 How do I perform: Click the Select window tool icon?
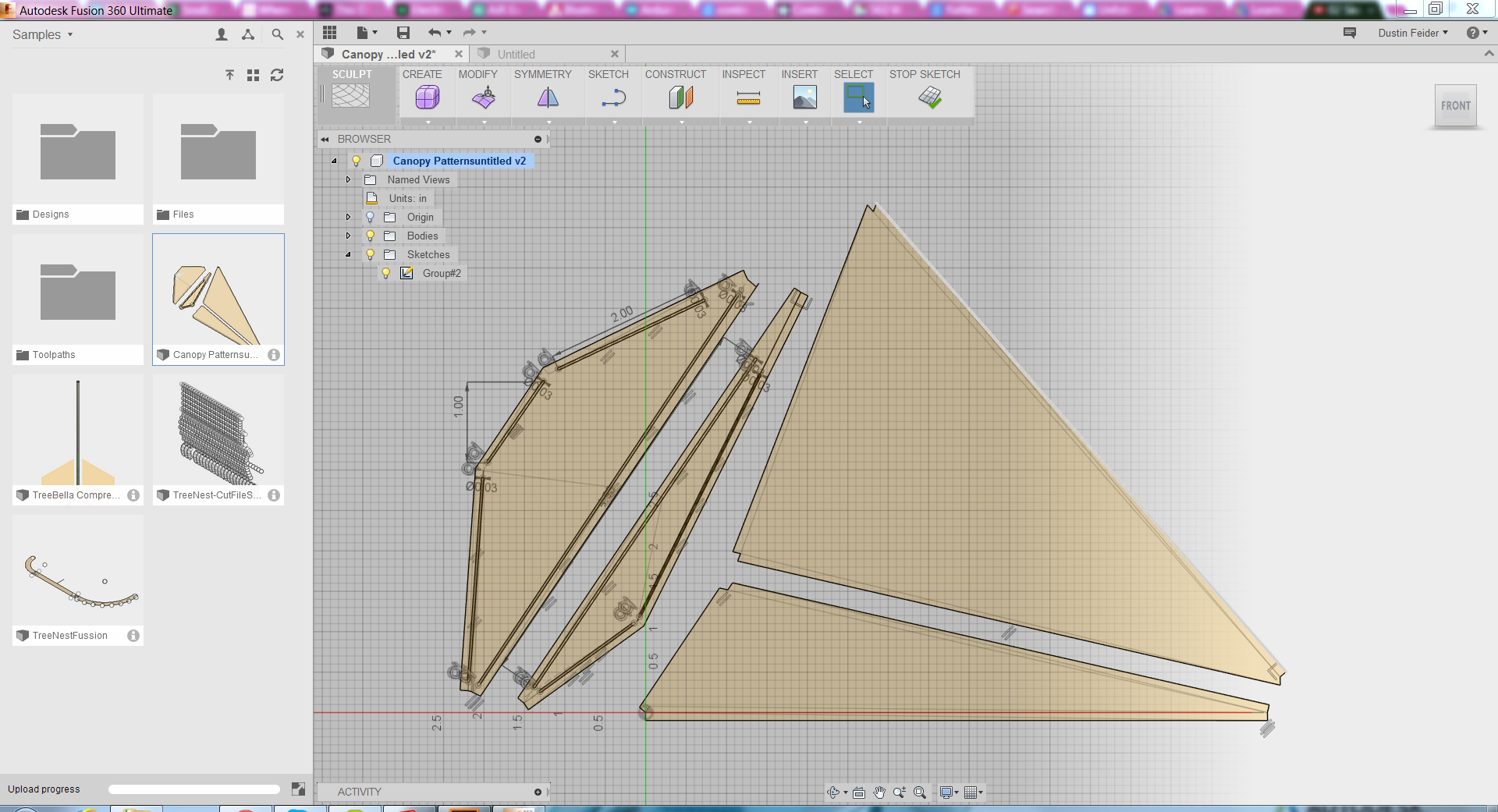point(858,98)
